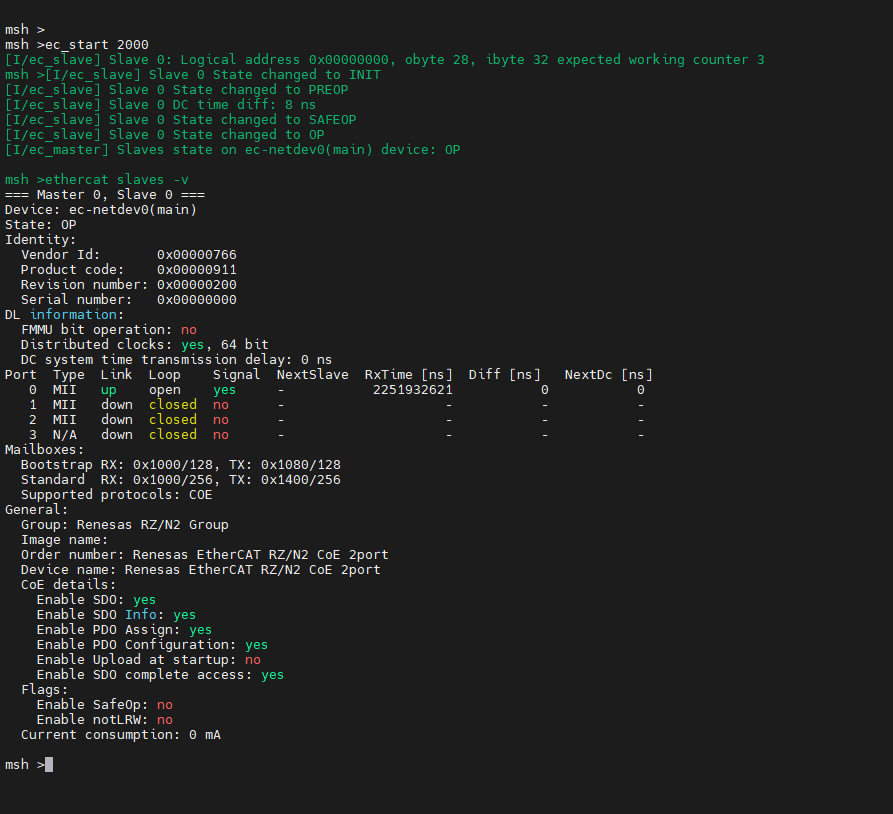
Task: Click the 'closed' loop status of port 3
Action: coord(172,435)
